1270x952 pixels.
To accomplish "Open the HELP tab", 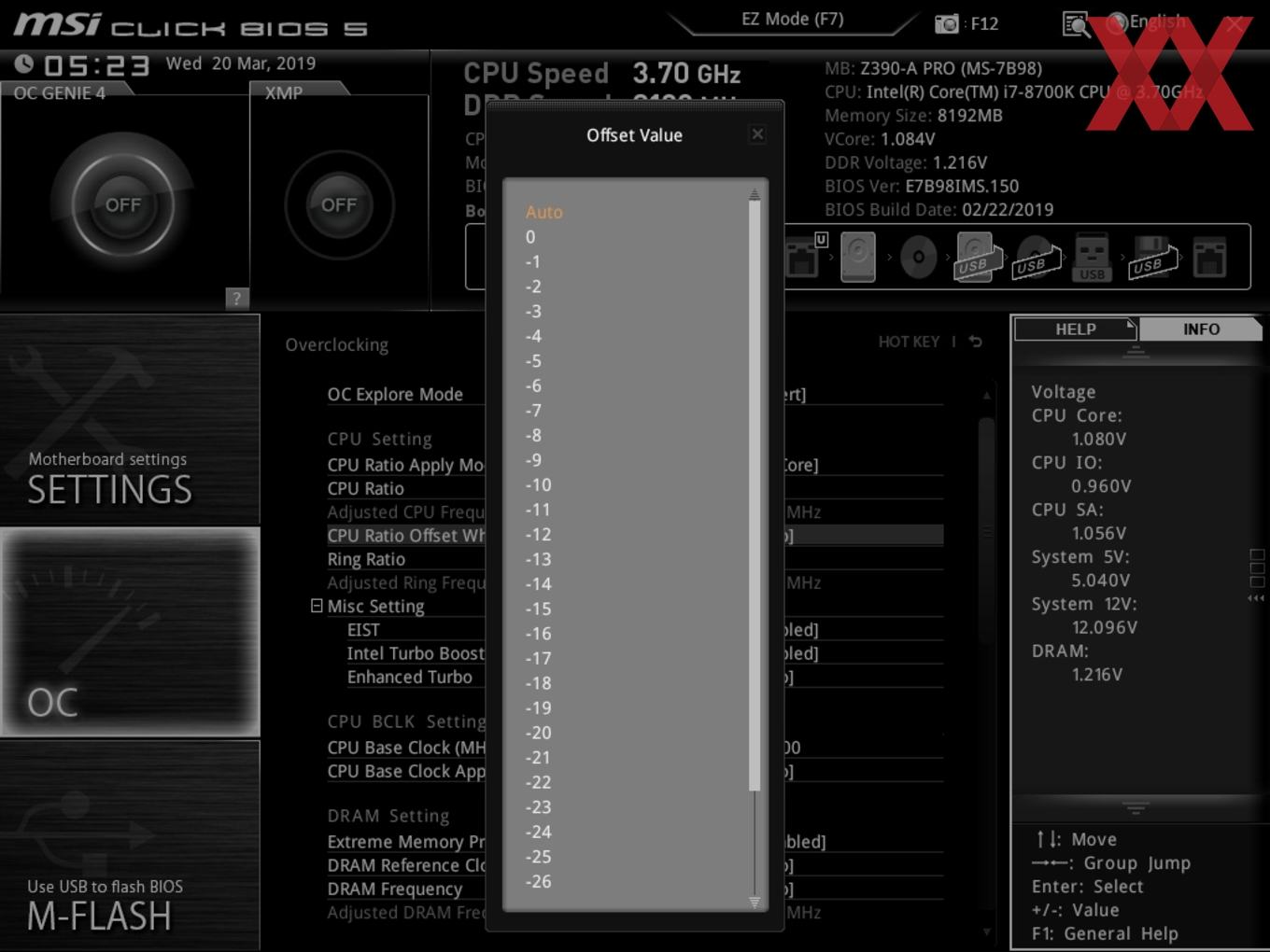I will (x=1075, y=329).
